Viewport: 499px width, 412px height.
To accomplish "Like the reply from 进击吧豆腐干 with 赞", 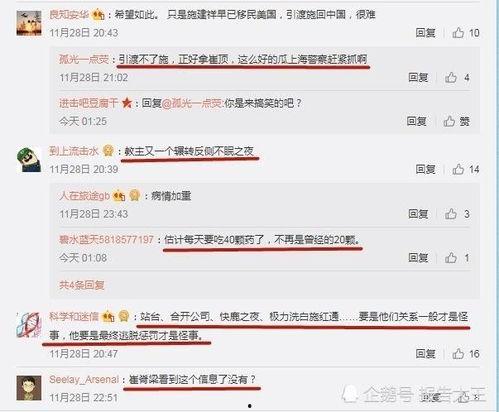I will tap(449, 121).
